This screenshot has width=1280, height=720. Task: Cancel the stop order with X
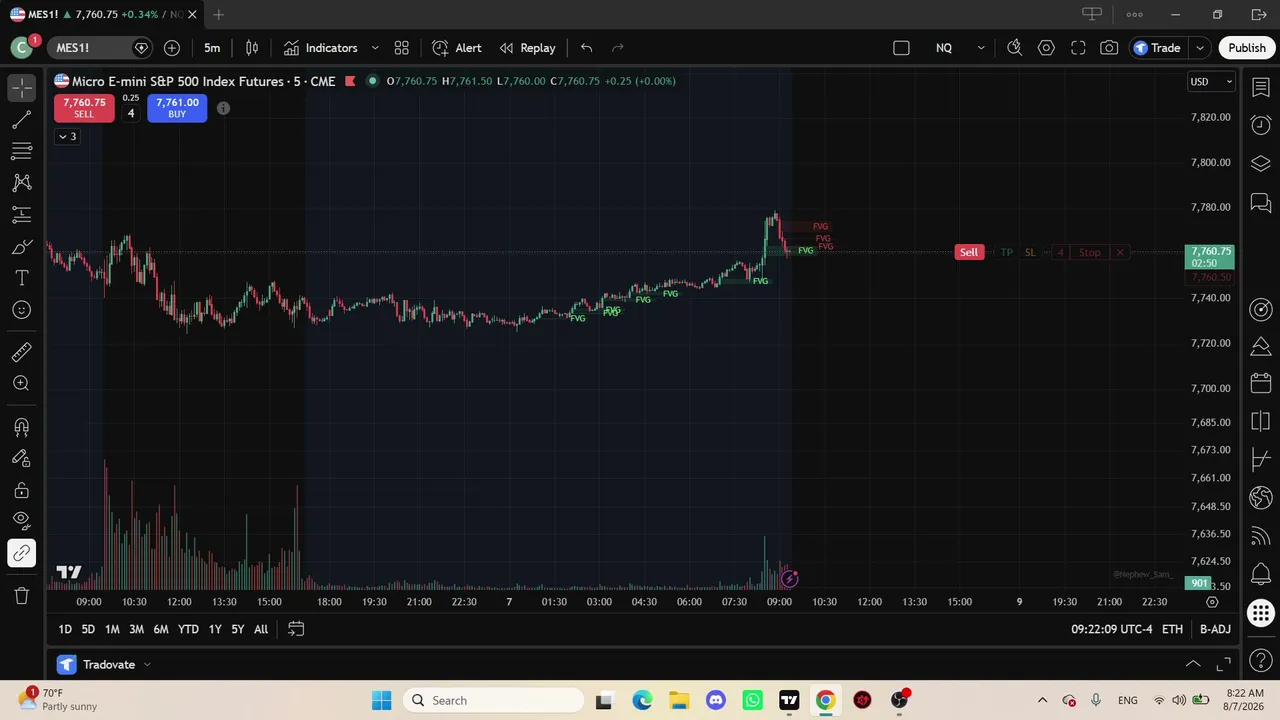pos(1120,252)
